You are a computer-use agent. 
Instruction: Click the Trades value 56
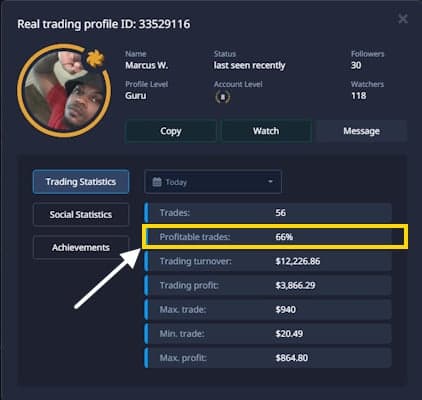tap(280, 213)
